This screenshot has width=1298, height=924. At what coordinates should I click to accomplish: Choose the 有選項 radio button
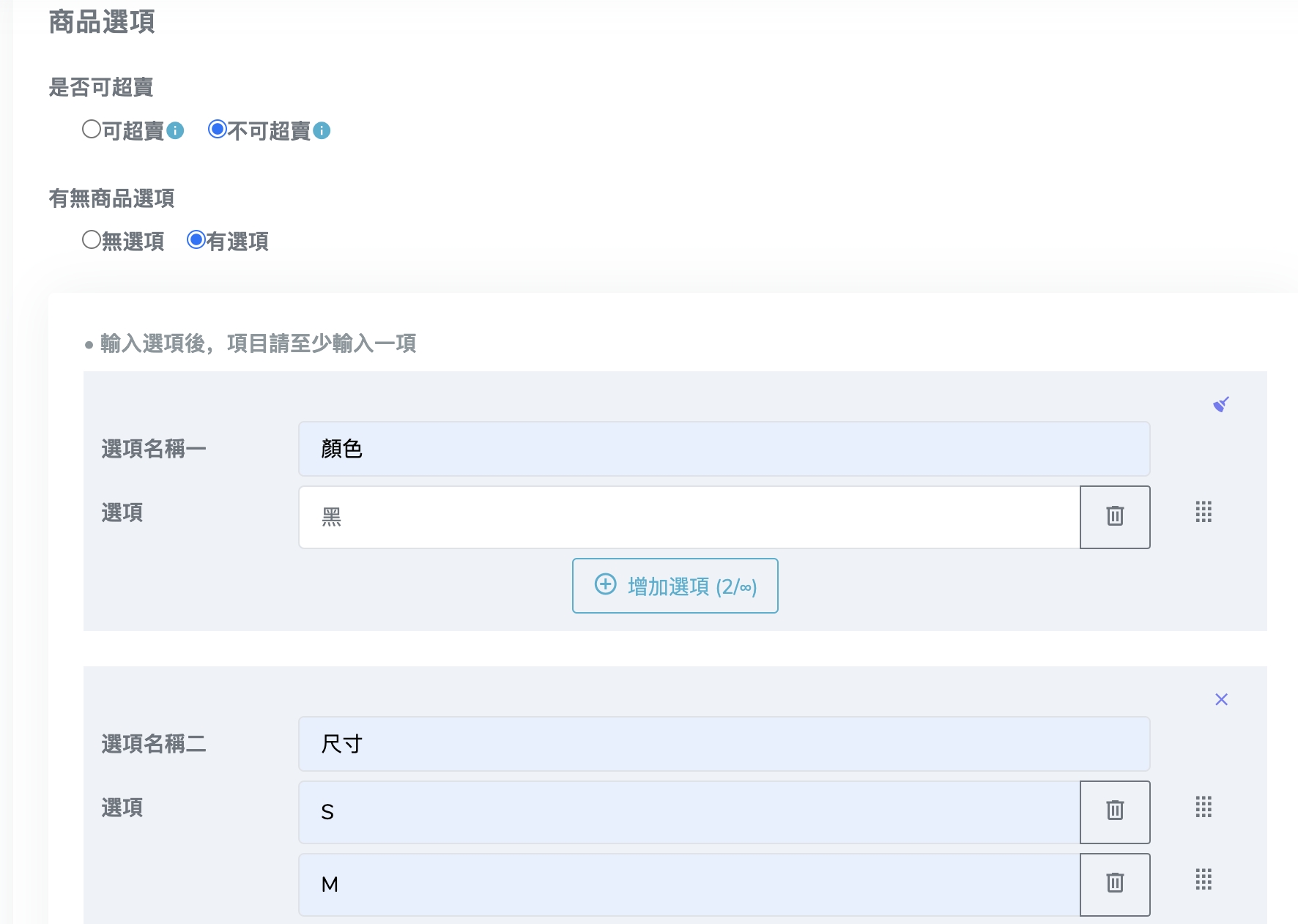pyautogui.click(x=196, y=240)
